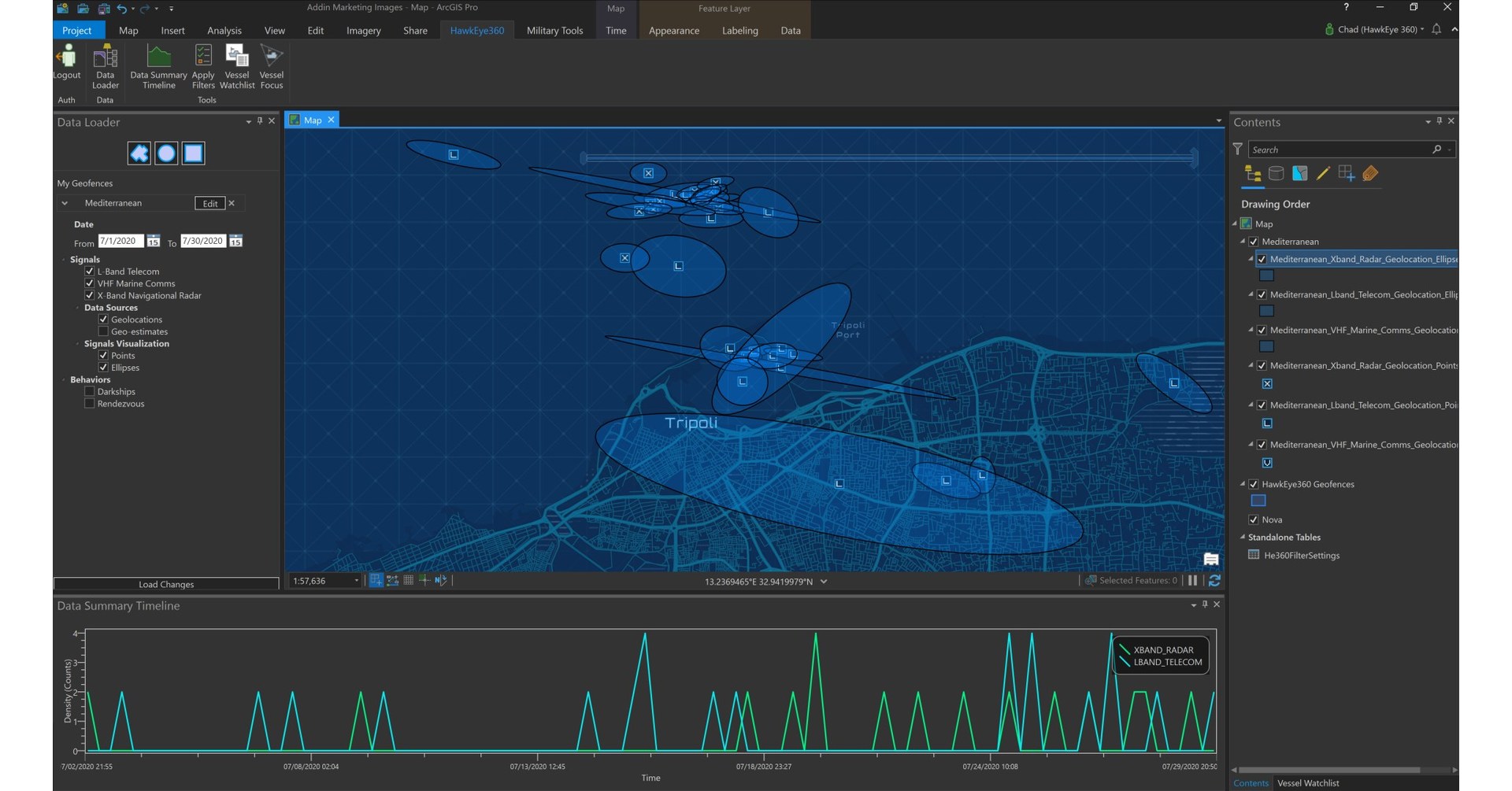Image resolution: width=1512 pixels, height=791 pixels.
Task: Uncheck the Darkships behavior option
Action: [x=90, y=391]
